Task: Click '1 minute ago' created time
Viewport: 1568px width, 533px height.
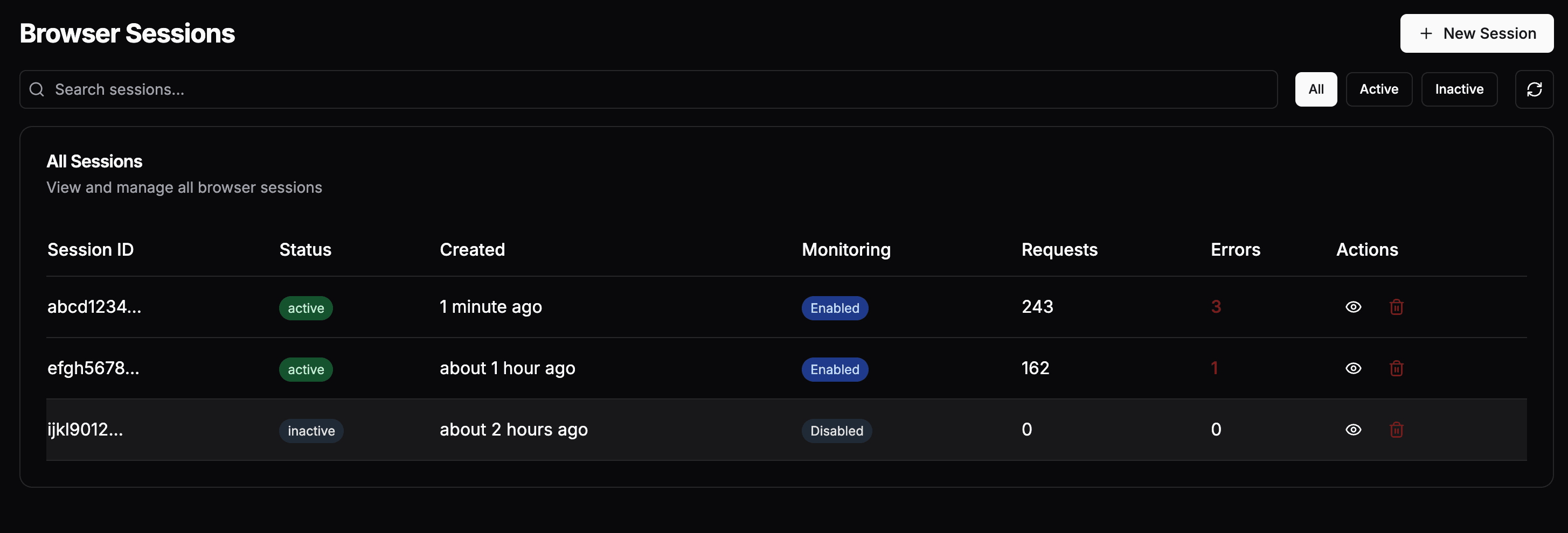Action: point(491,307)
